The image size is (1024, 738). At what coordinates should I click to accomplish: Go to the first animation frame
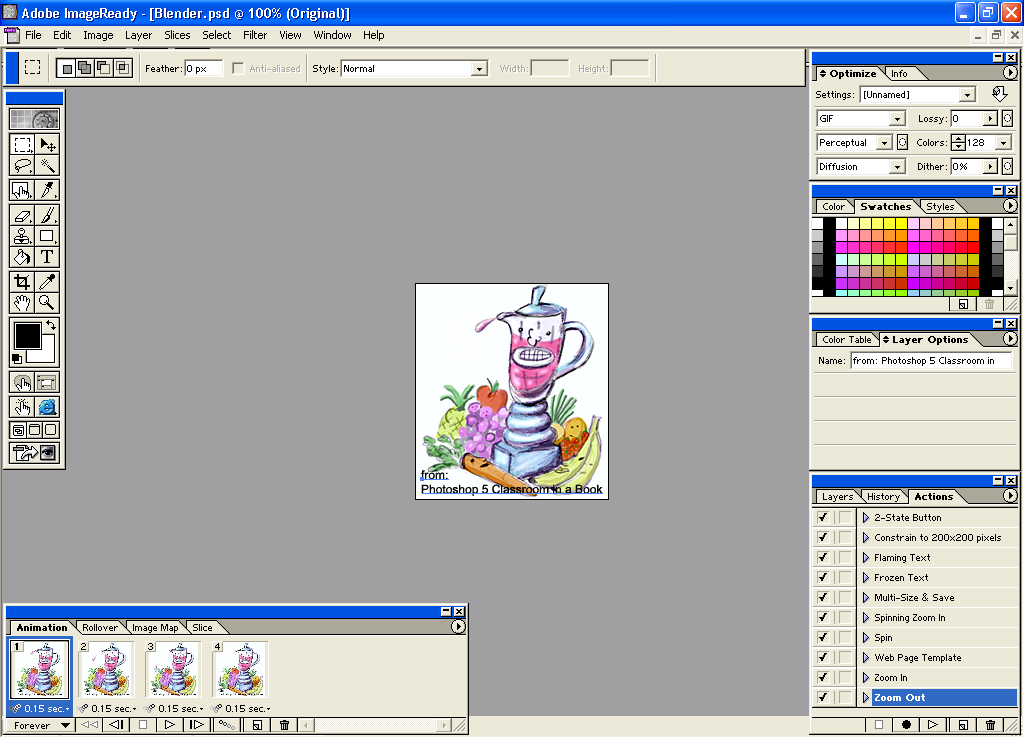click(x=89, y=724)
